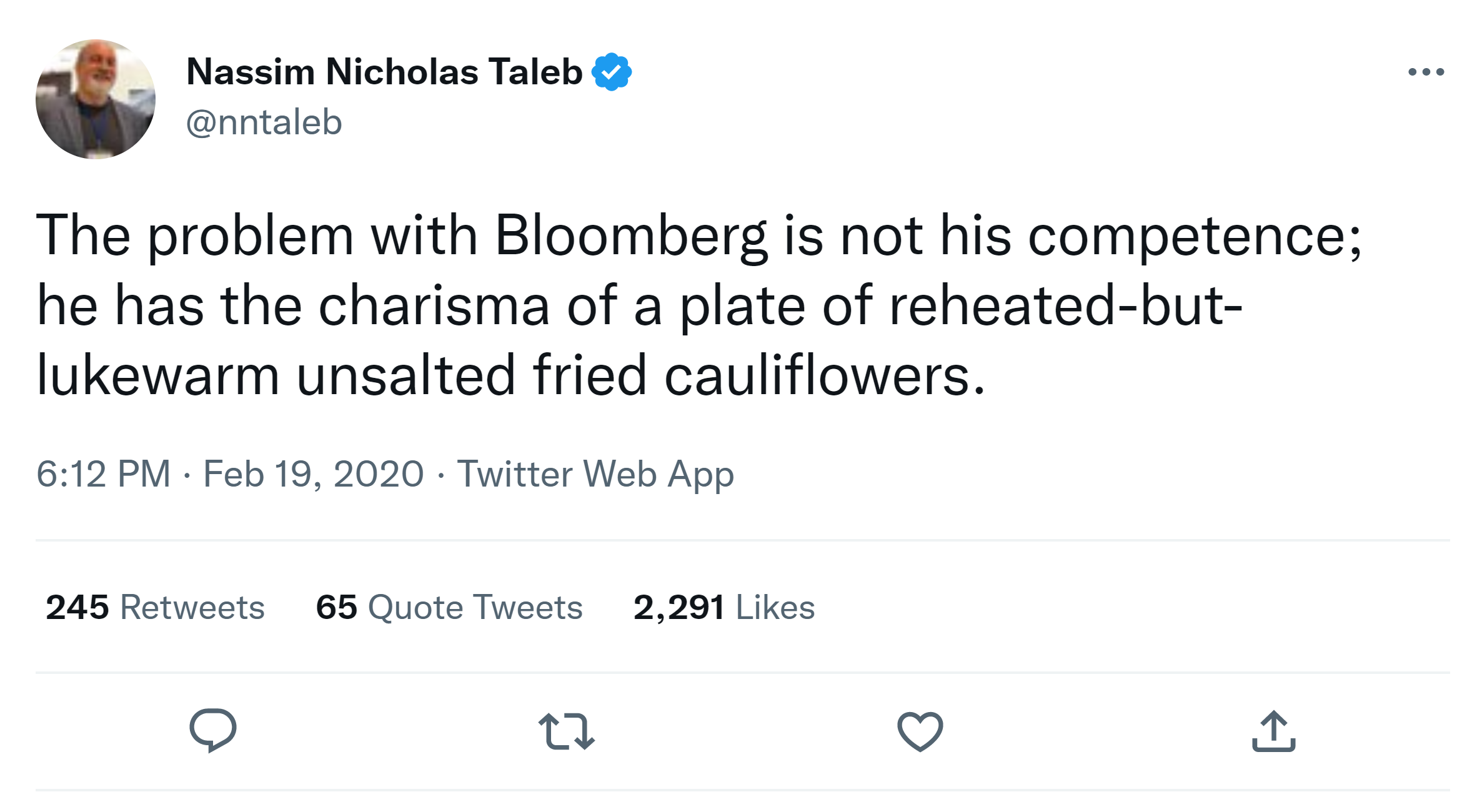The height and width of the screenshot is (812, 1482).
Task: View the 245 Retweets list
Action: click(155, 607)
